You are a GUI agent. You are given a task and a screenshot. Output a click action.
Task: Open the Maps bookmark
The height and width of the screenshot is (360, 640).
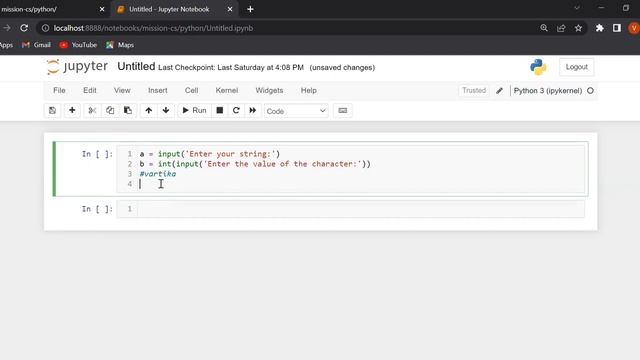(x=120, y=45)
